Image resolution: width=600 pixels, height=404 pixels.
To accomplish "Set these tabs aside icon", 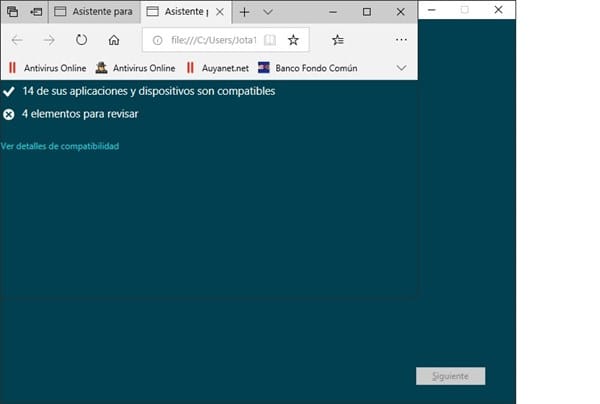I will coord(36,12).
